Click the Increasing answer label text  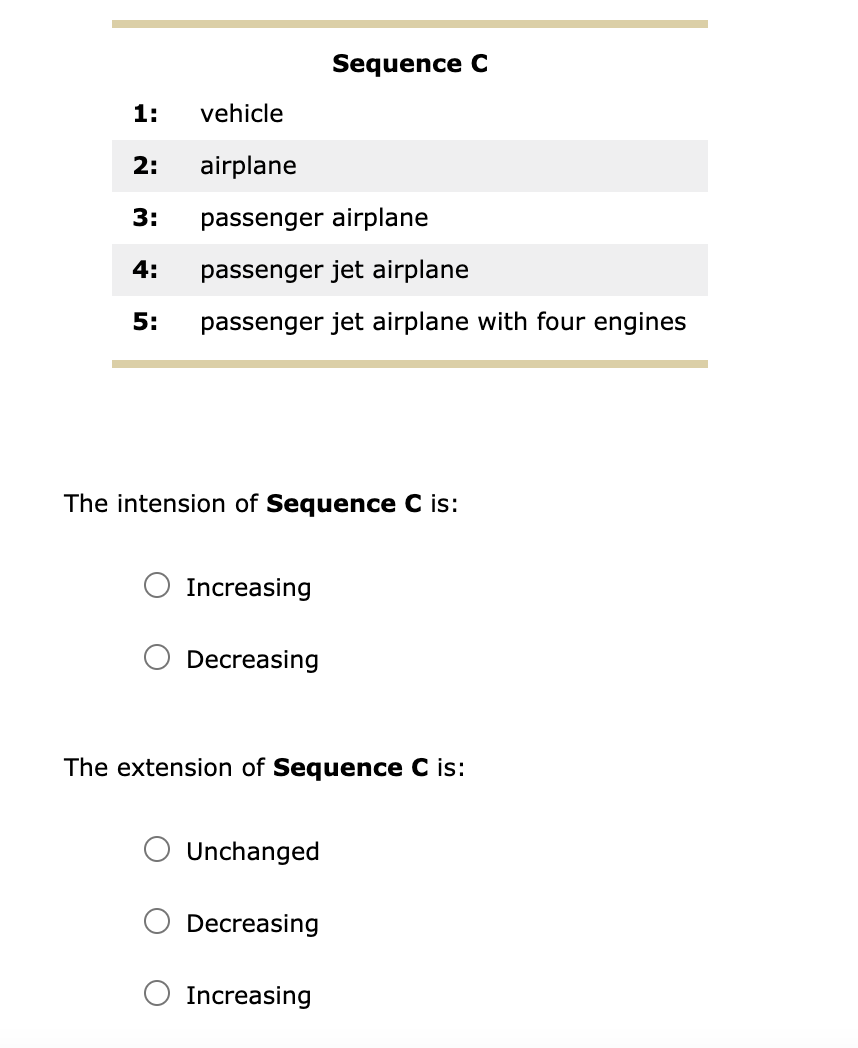[x=248, y=587]
